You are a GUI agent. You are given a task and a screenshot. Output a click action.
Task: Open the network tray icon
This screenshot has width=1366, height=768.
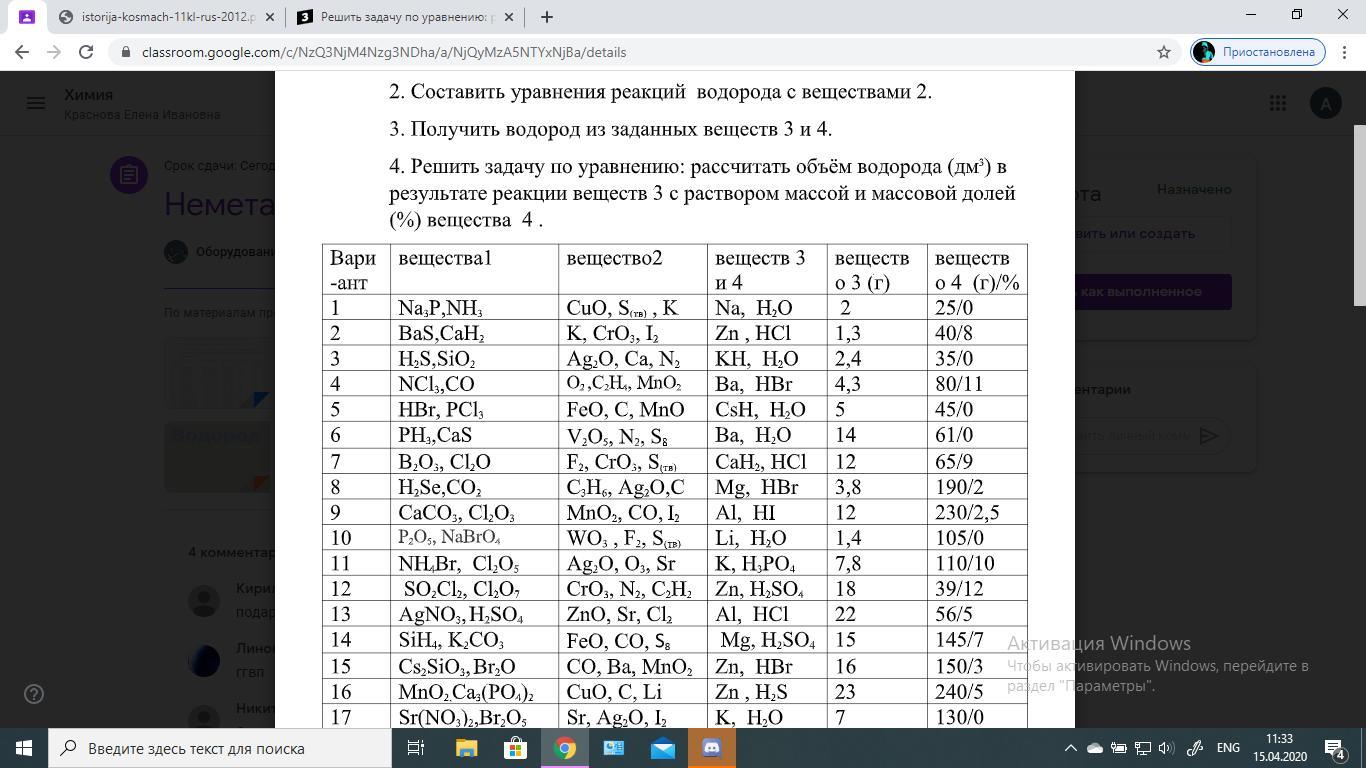[x=1142, y=748]
